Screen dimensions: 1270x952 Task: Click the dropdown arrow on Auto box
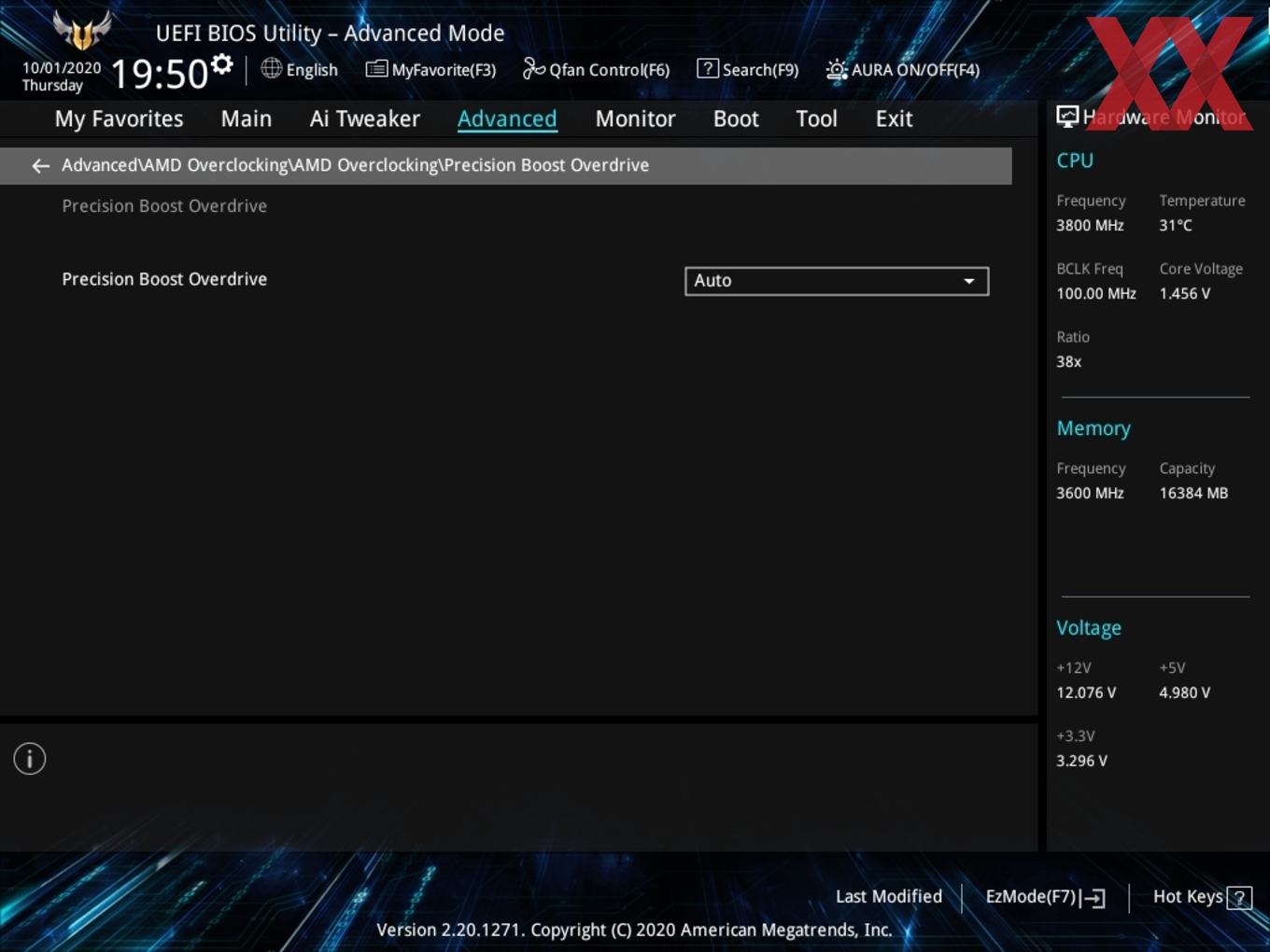point(969,281)
